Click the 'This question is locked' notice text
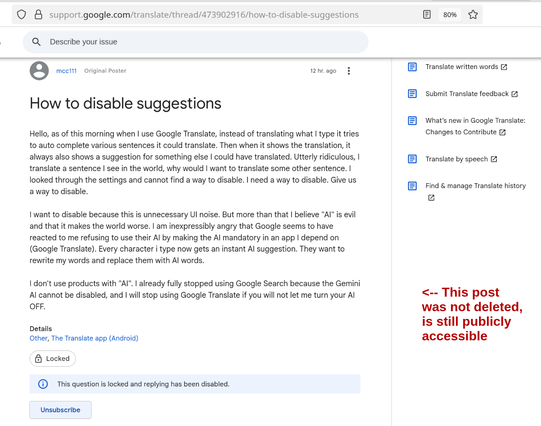The image size is (541, 426). (143, 384)
